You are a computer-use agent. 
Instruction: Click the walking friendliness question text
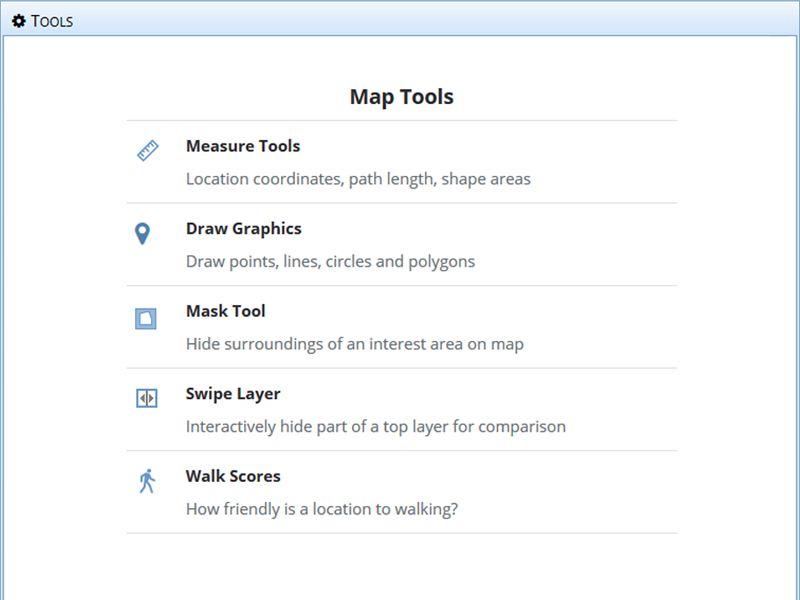click(x=321, y=509)
